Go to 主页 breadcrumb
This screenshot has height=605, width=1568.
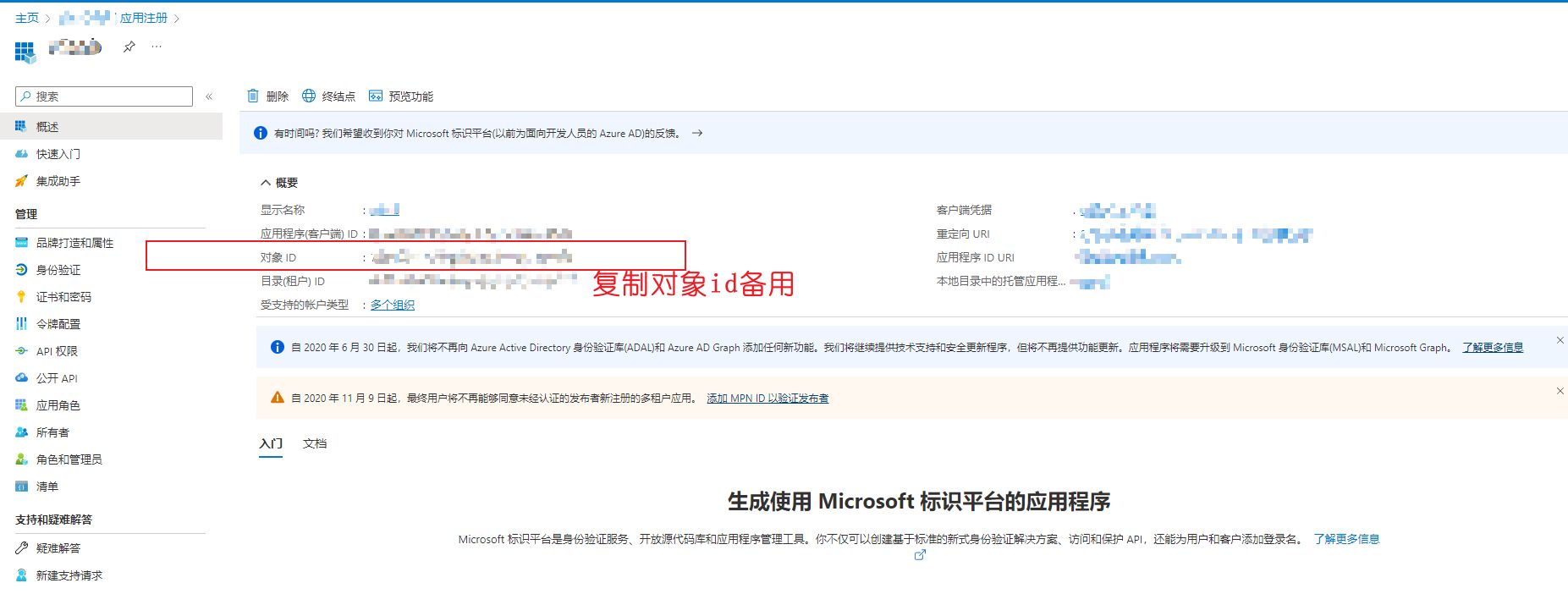[x=27, y=18]
